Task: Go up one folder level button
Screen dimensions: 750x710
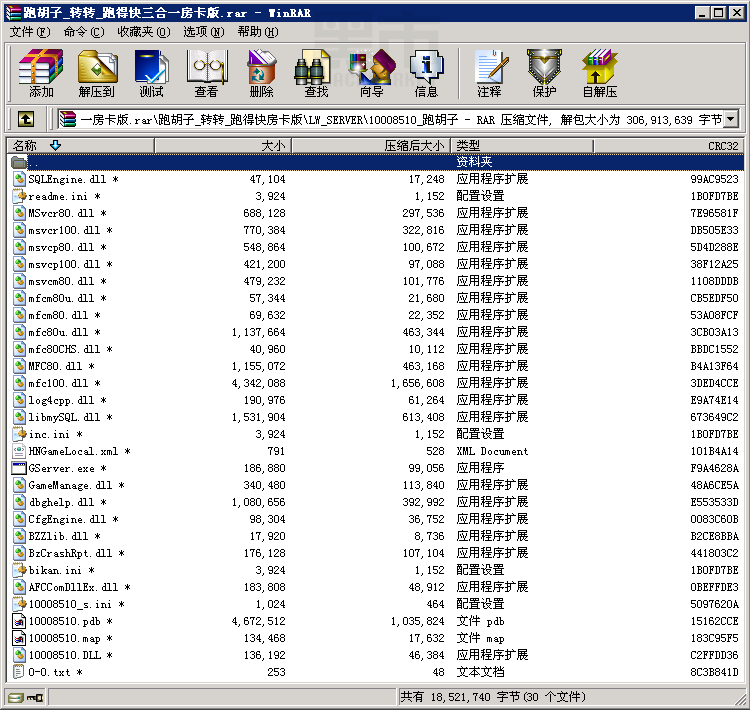Action: 26,119
